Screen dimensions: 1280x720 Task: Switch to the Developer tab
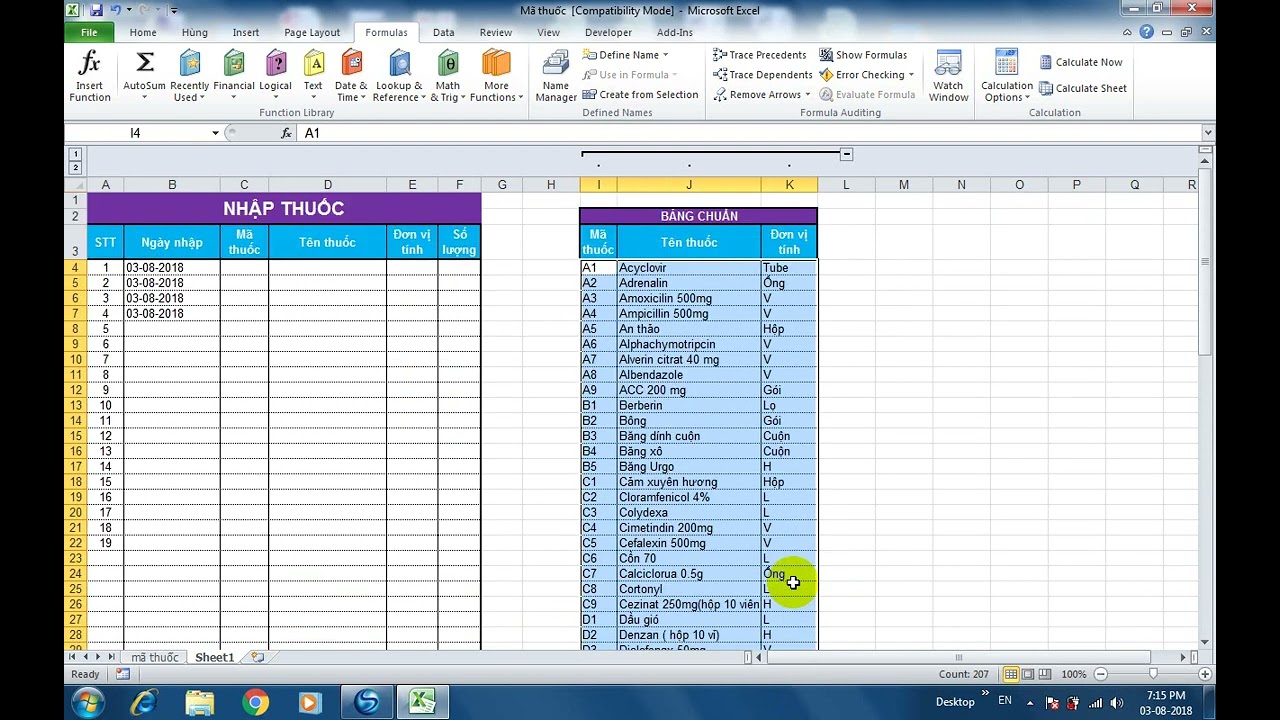click(x=608, y=32)
